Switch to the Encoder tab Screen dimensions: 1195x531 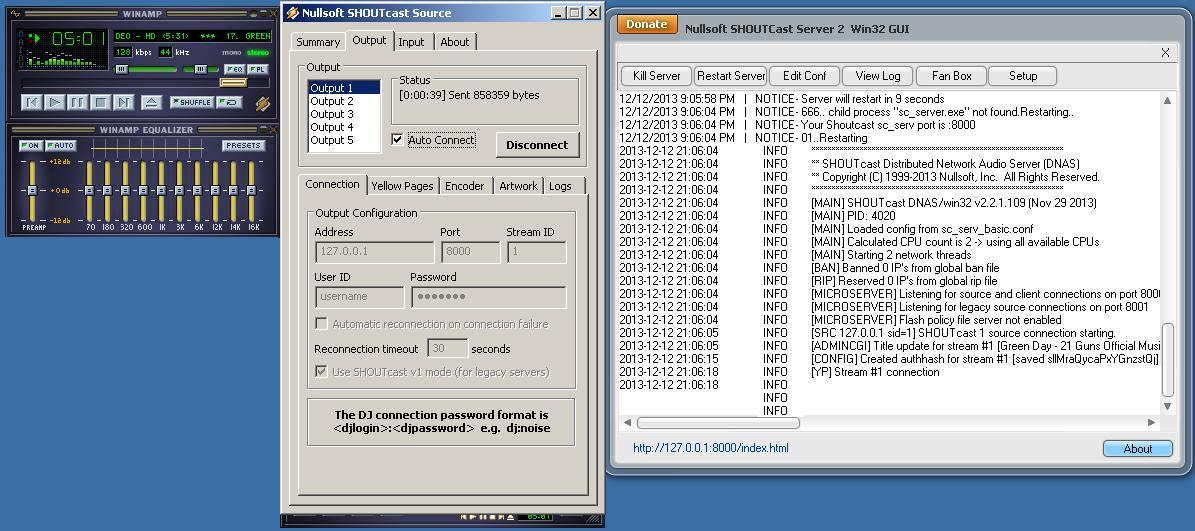pos(464,186)
